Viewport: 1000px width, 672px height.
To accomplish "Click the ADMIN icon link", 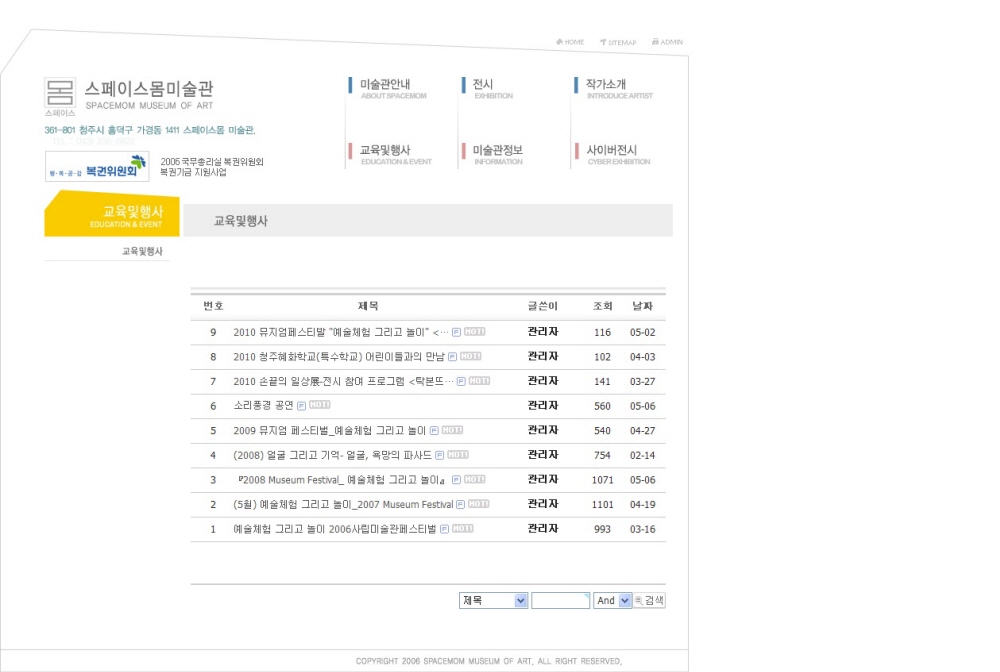I will pyautogui.click(x=667, y=42).
